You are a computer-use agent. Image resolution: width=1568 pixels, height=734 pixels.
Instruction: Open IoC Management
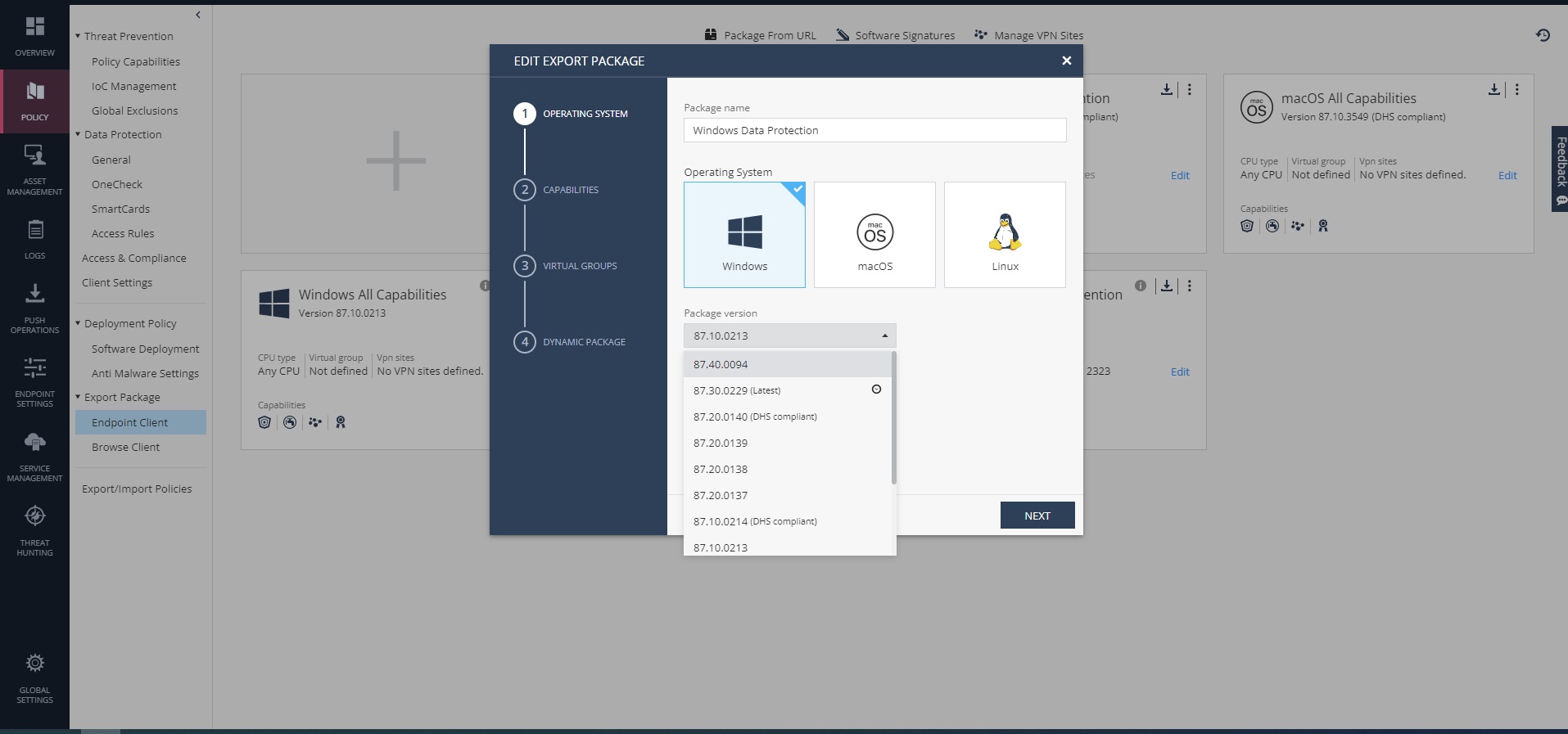tap(134, 86)
